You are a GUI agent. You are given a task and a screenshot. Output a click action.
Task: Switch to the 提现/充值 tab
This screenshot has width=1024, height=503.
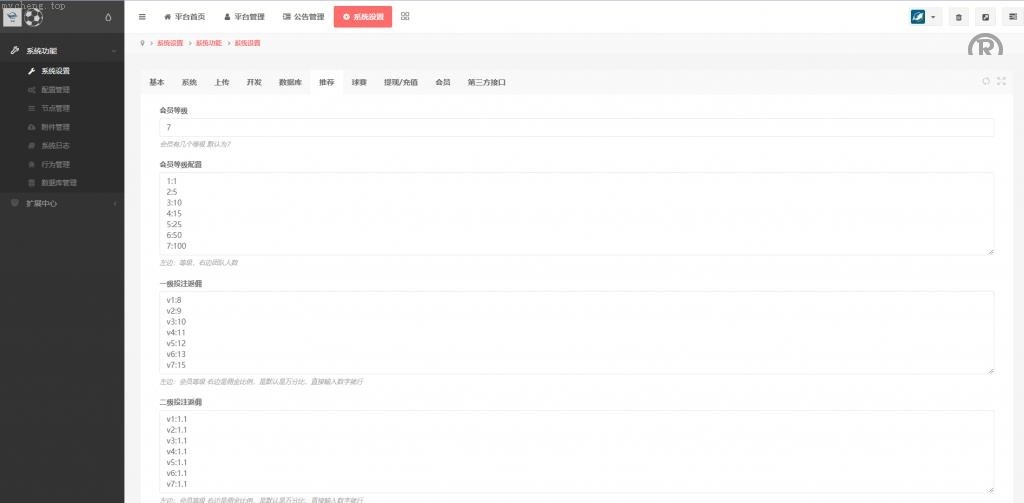401,82
